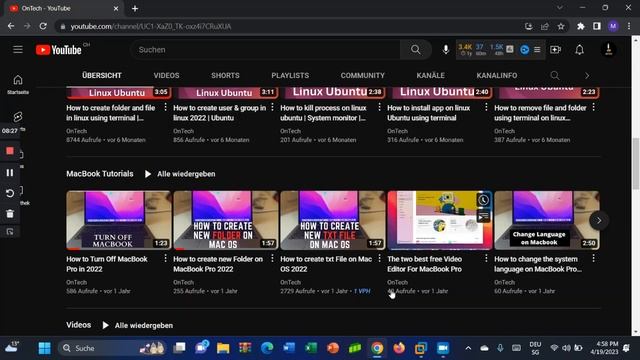Open Startseite in the sidebar

(x=18, y=84)
